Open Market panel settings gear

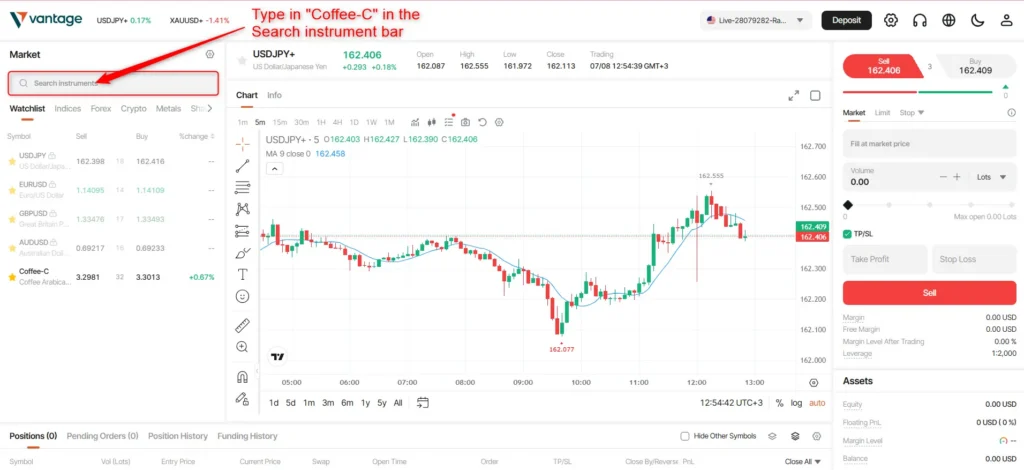[210, 55]
